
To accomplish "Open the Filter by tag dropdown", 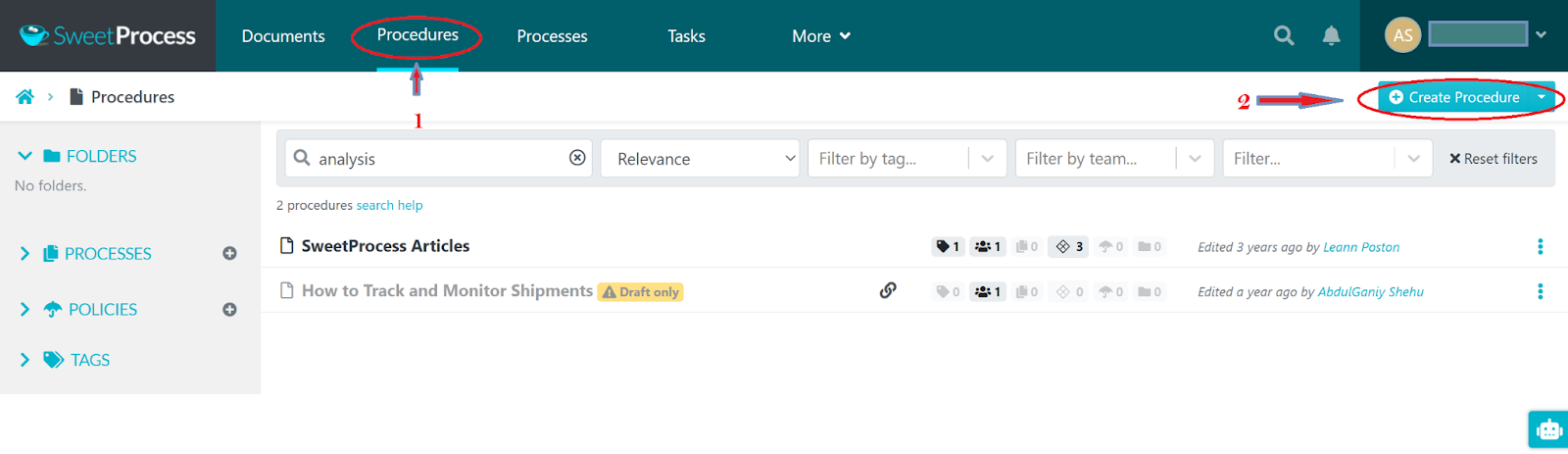I will tap(906, 158).
